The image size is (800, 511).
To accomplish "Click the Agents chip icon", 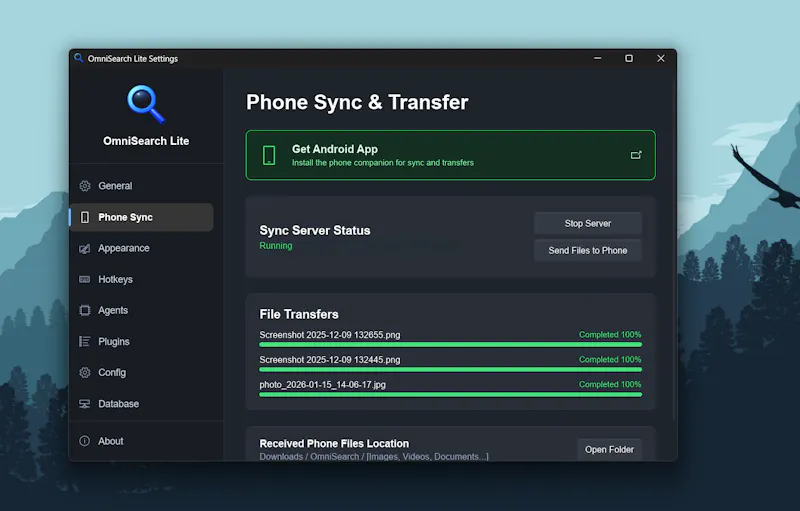I will (x=85, y=311).
